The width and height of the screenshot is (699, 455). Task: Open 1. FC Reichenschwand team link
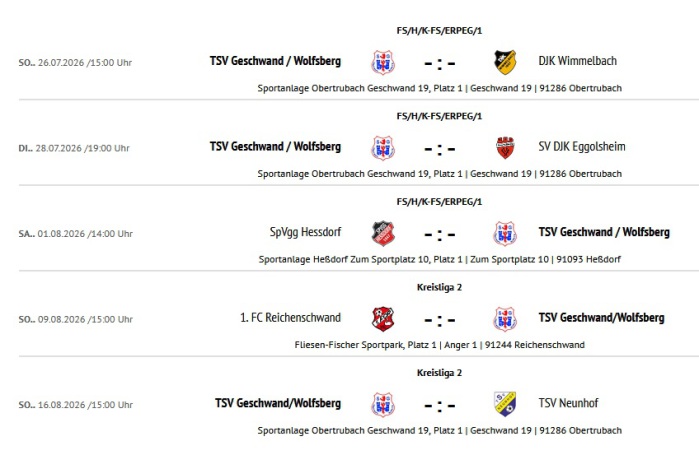[x=290, y=317]
